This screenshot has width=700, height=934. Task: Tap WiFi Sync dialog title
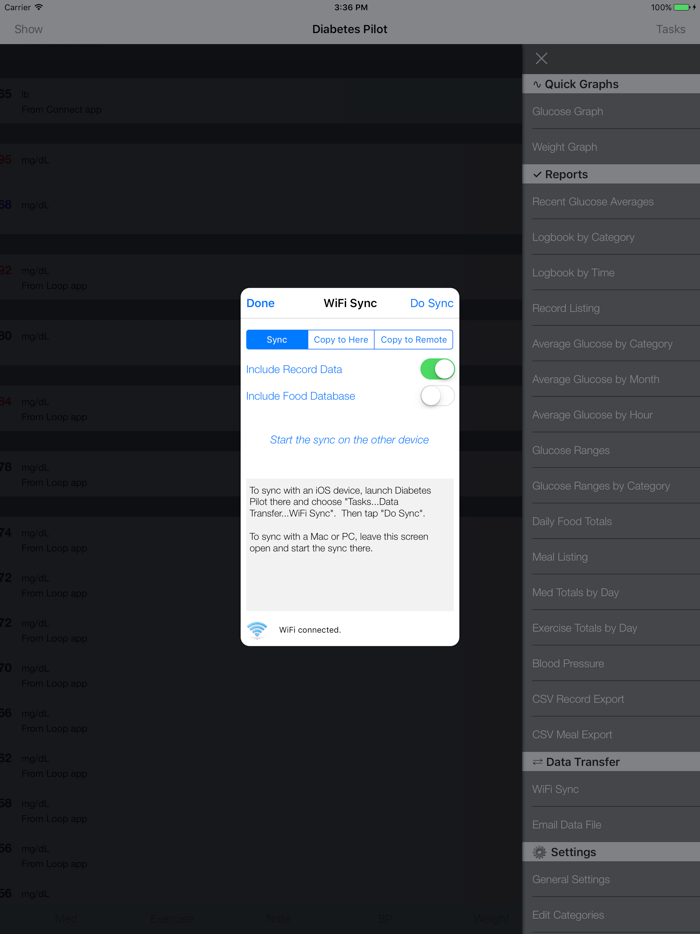(x=350, y=303)
